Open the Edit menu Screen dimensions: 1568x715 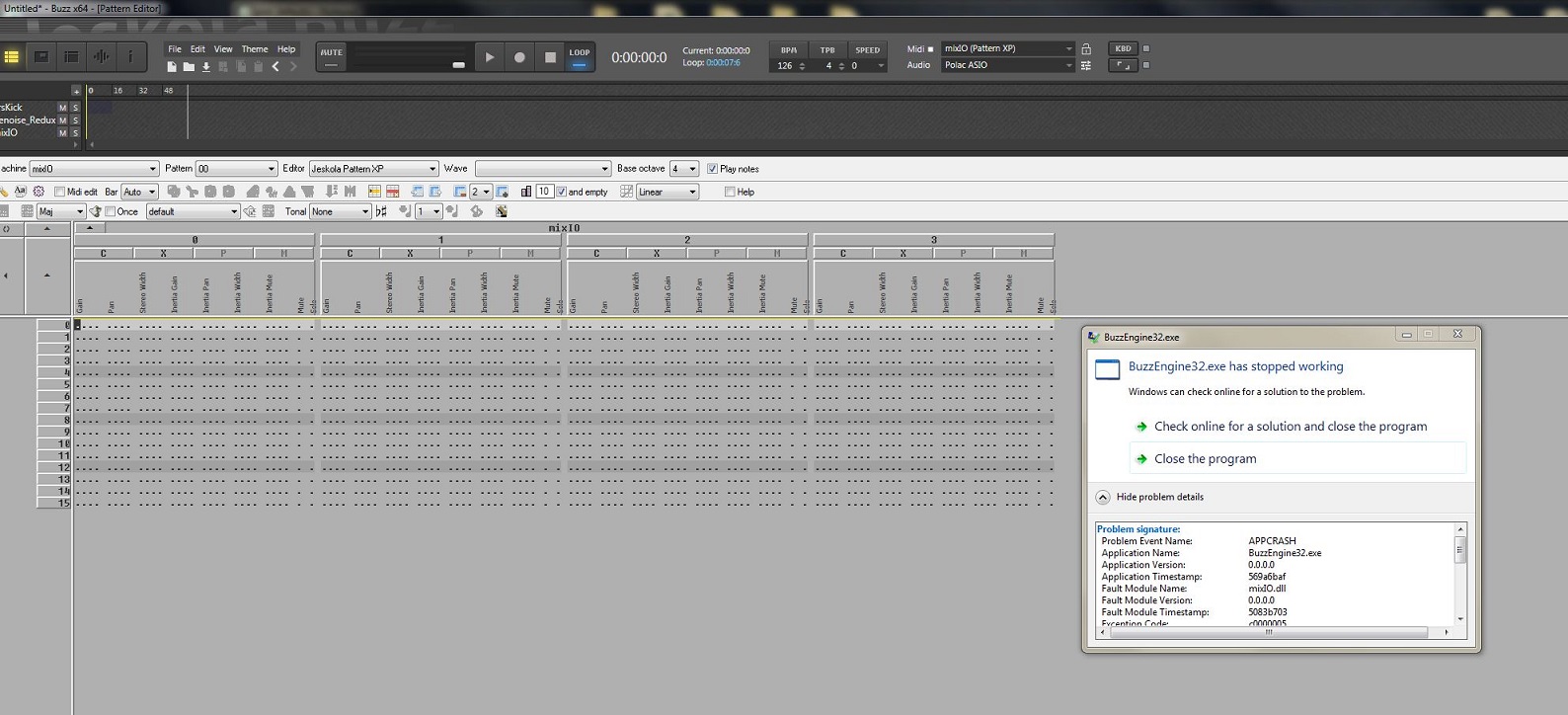point(197,49)
